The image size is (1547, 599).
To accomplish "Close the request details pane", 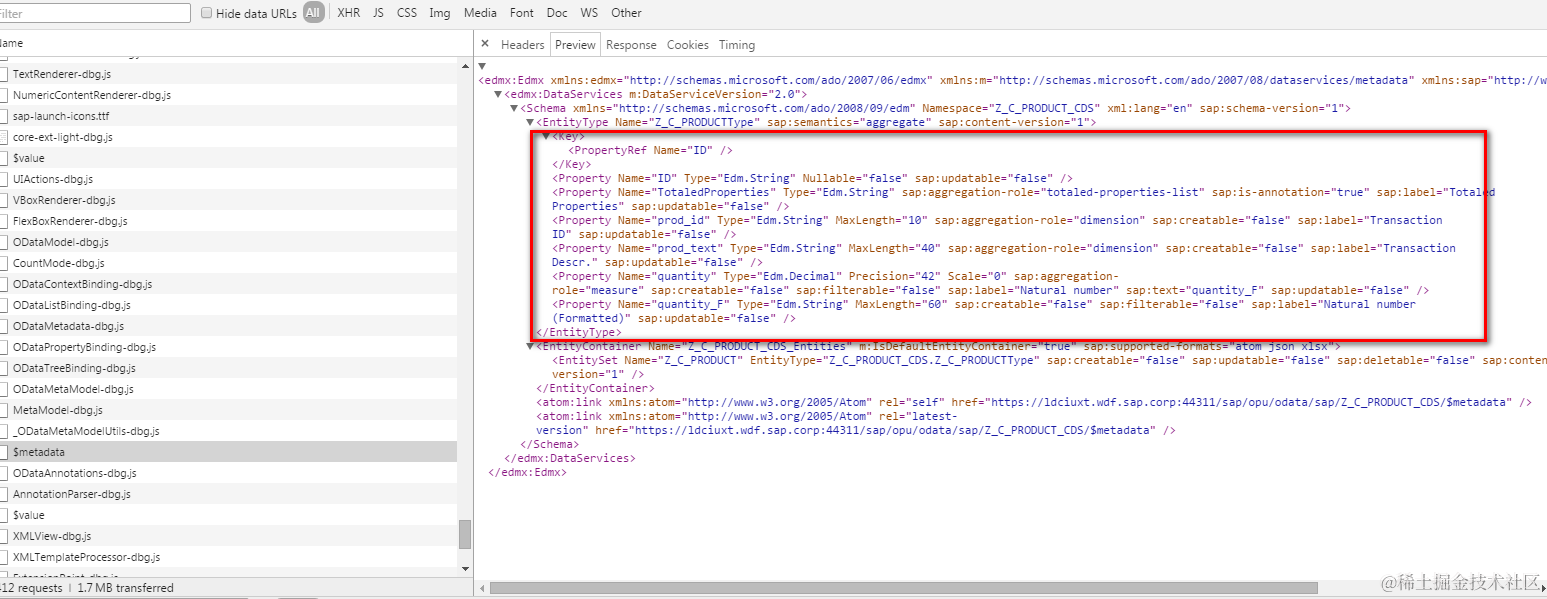I will pyautogui.click(x=485, y=44).
